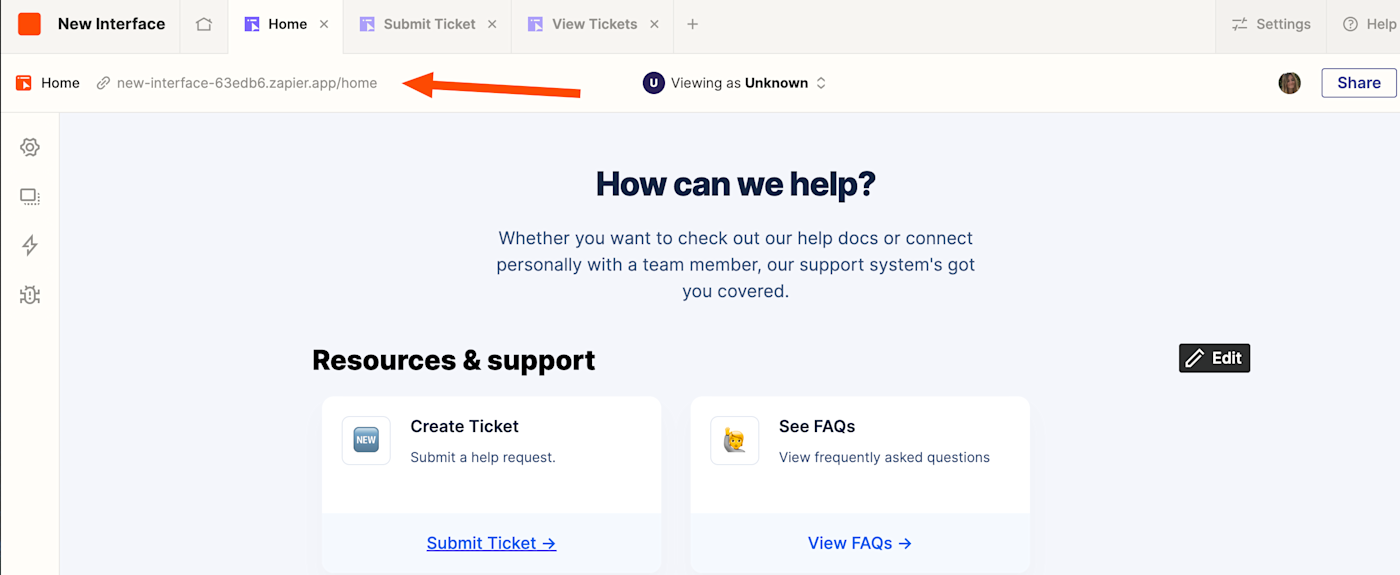
Task: Close the Home tab
Action: 324,24
